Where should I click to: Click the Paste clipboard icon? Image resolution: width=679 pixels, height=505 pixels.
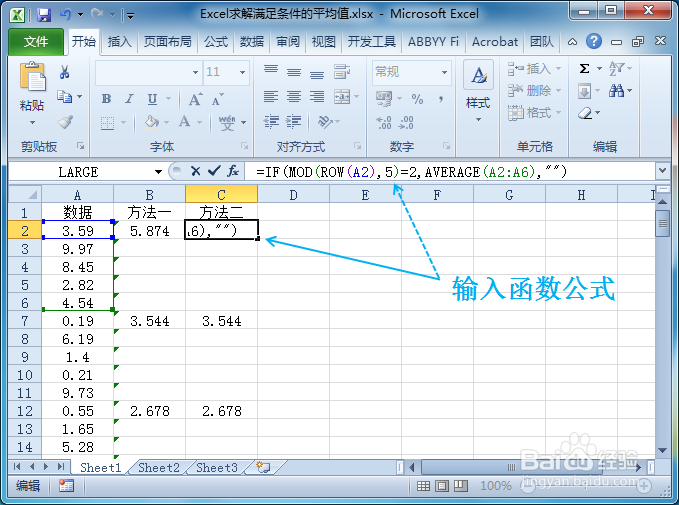(32, 77)
